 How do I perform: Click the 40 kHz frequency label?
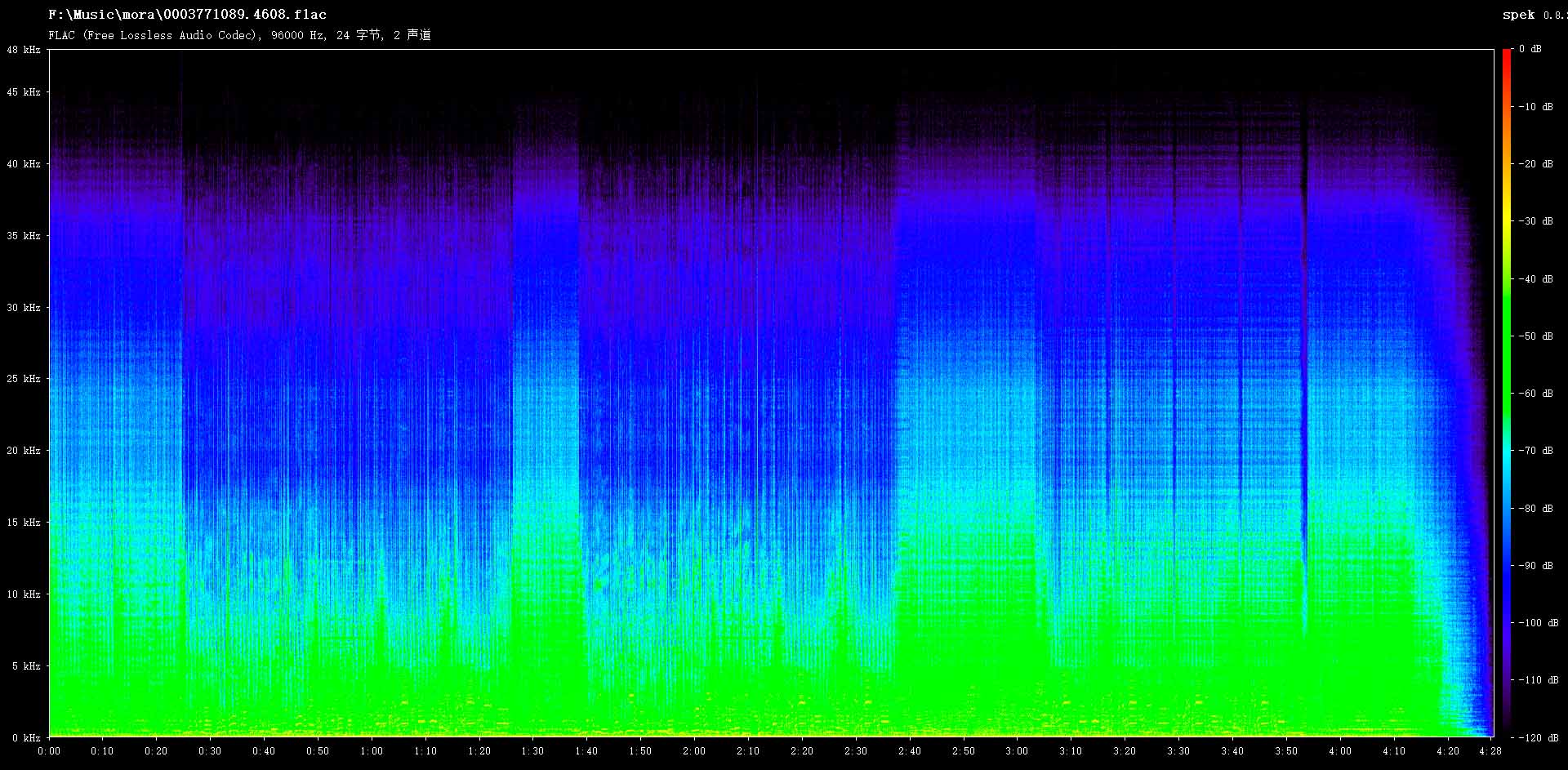[24, 164]
